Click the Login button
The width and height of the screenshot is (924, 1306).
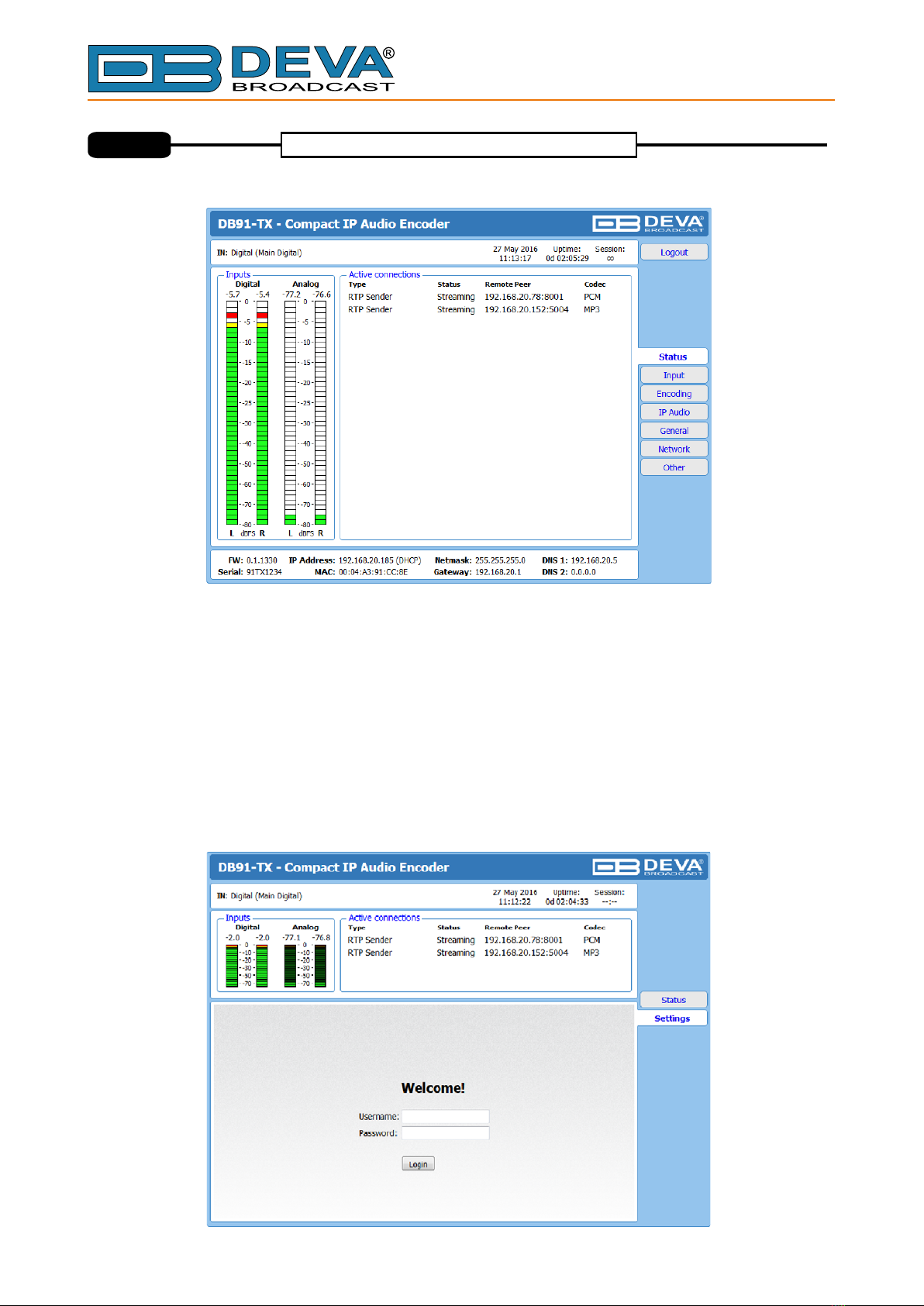pyautogui.click(x=418, y=1164)
